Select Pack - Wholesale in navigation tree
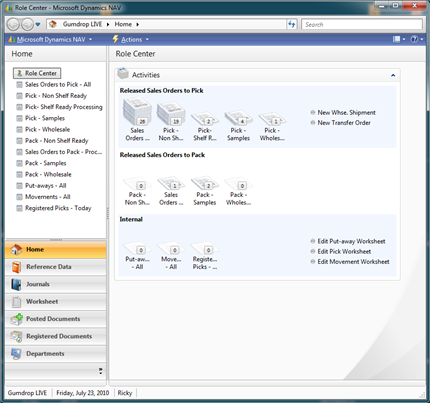Viewport: 430px width, 403px height. pos(48,175)
